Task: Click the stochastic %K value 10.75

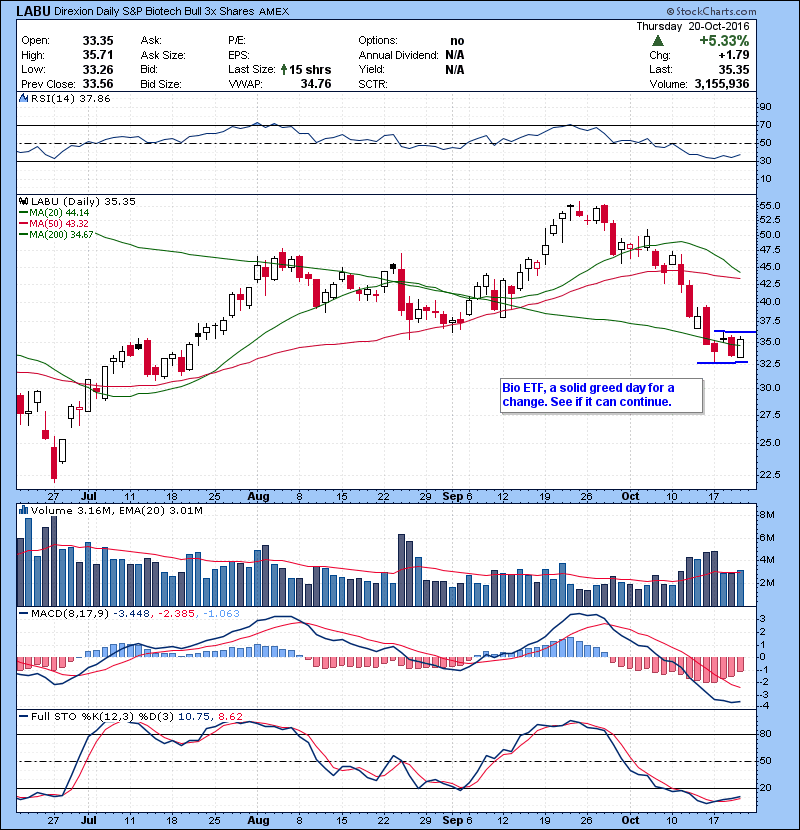Action: tap(193, 717)
